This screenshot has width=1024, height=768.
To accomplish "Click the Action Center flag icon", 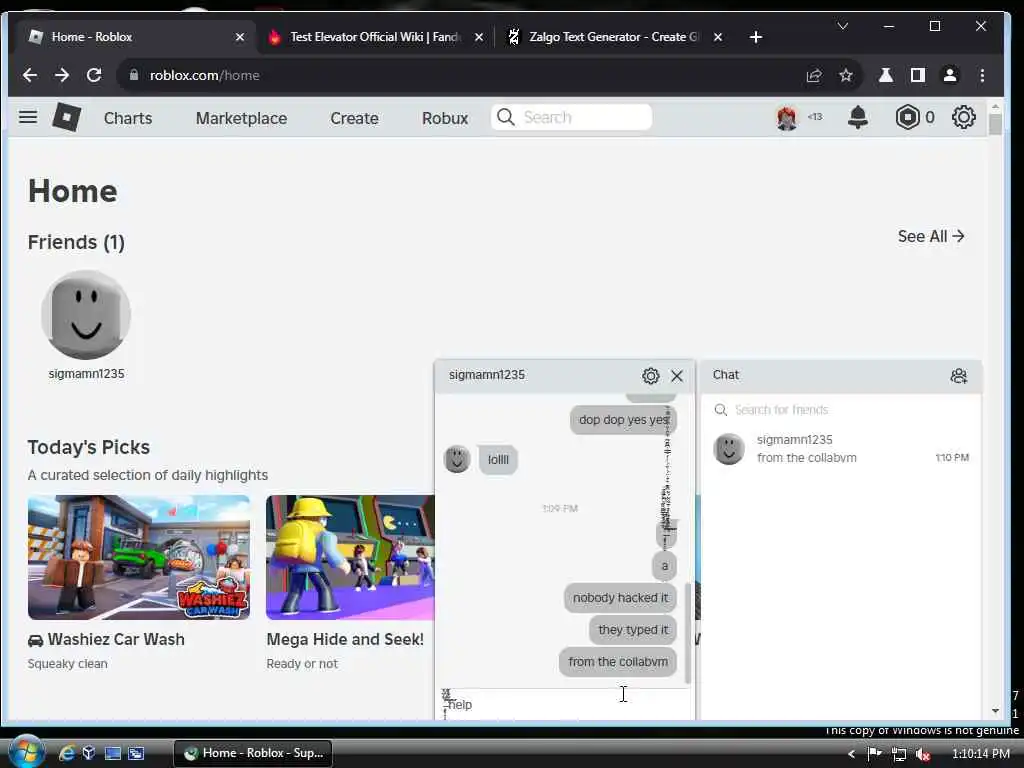I will tap(874, 754).
